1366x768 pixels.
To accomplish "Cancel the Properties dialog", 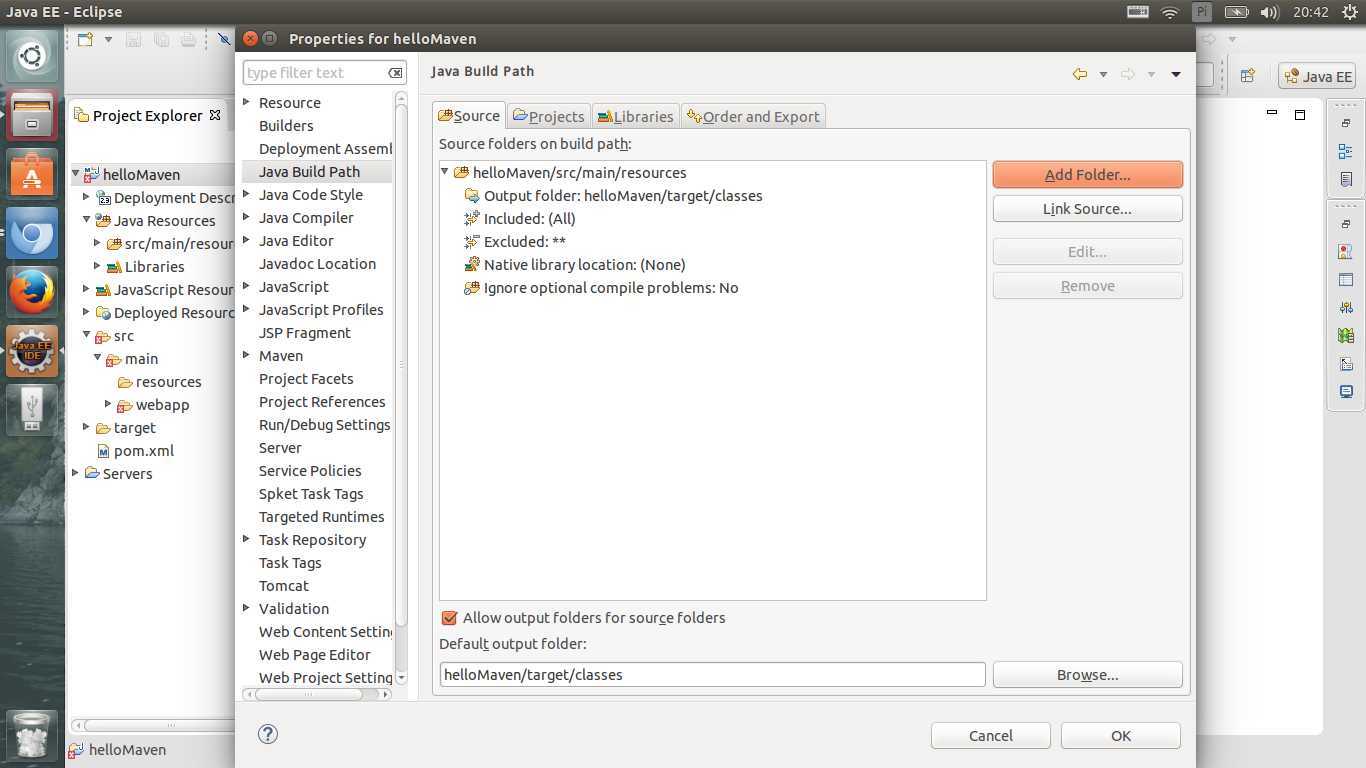I will (x=990, y=735).
